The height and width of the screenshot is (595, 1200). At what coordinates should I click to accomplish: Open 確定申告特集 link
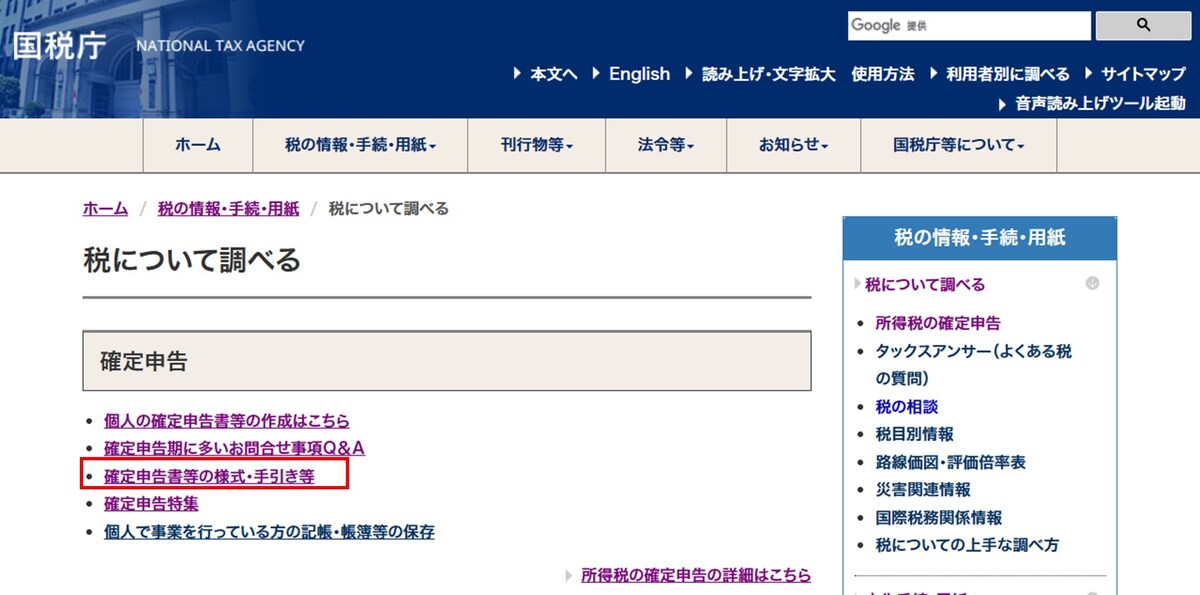pos(151,504)
